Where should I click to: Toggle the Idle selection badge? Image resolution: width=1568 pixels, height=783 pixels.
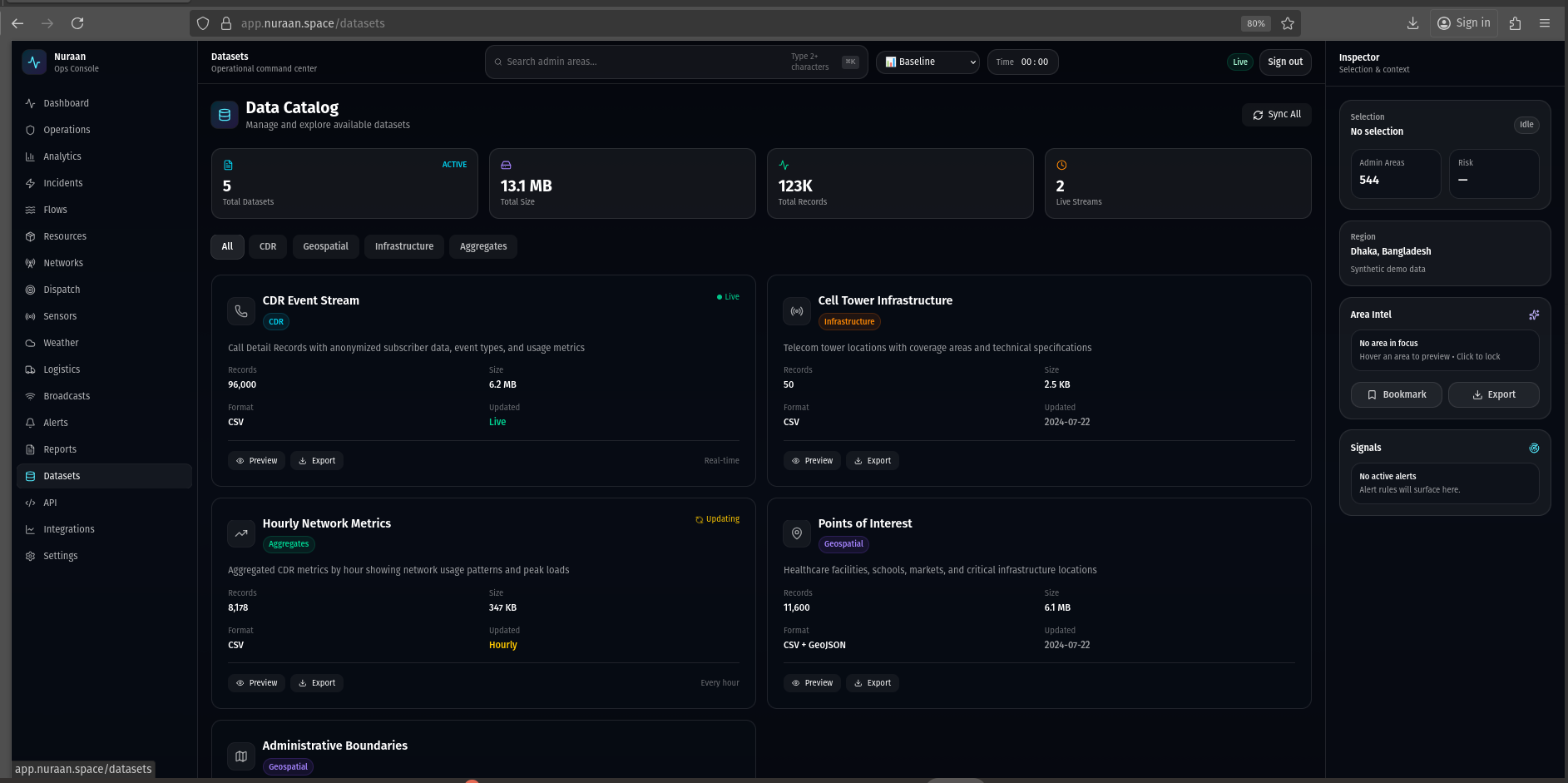click(1526, 125)
